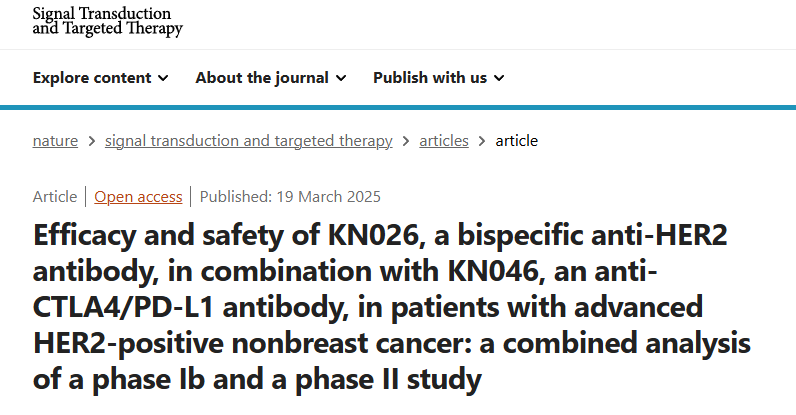
Task: Open the Publish with us menu label
Action: (430, 78)
